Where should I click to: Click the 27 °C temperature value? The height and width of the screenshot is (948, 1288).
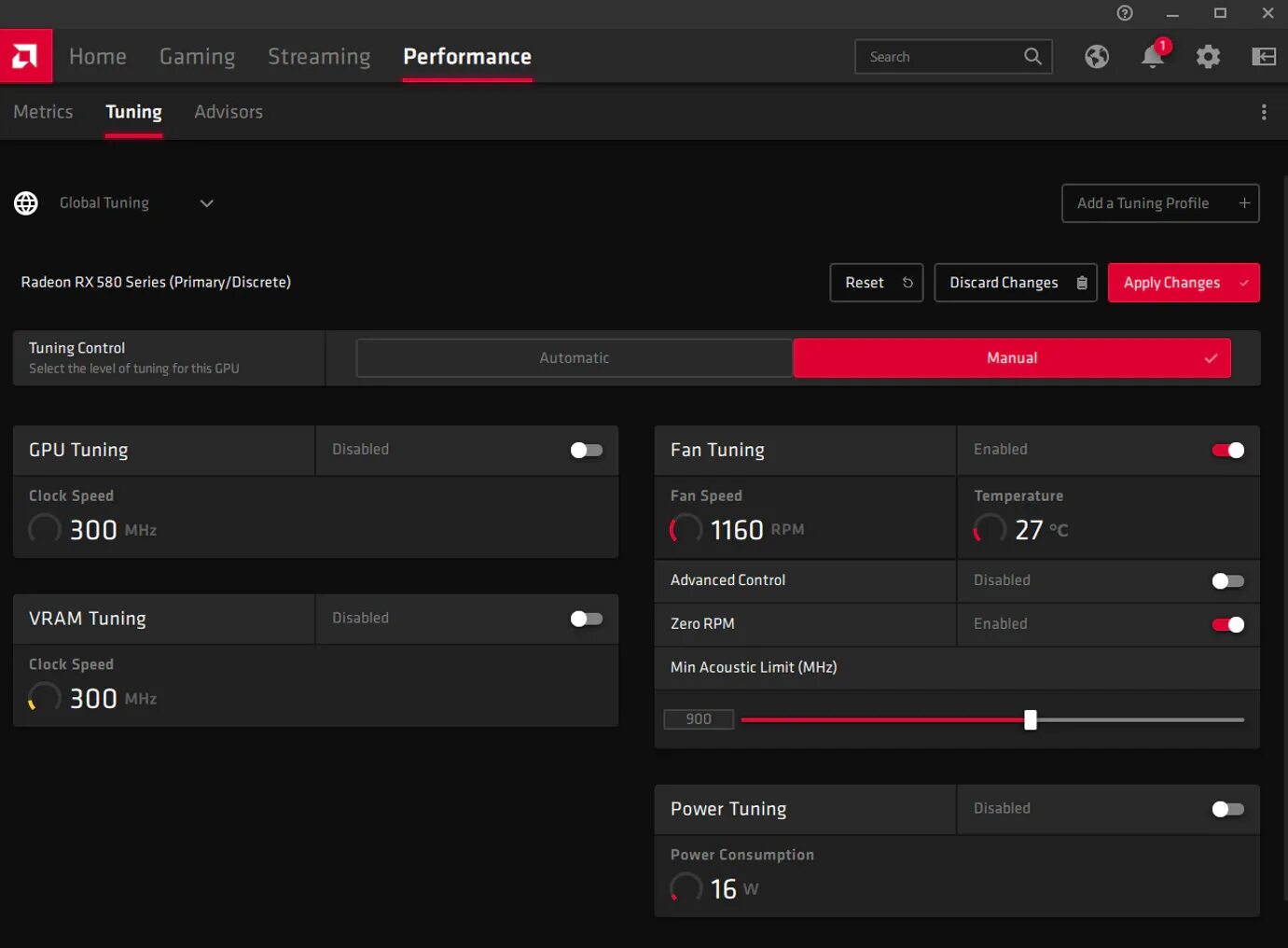[1042, 530]
